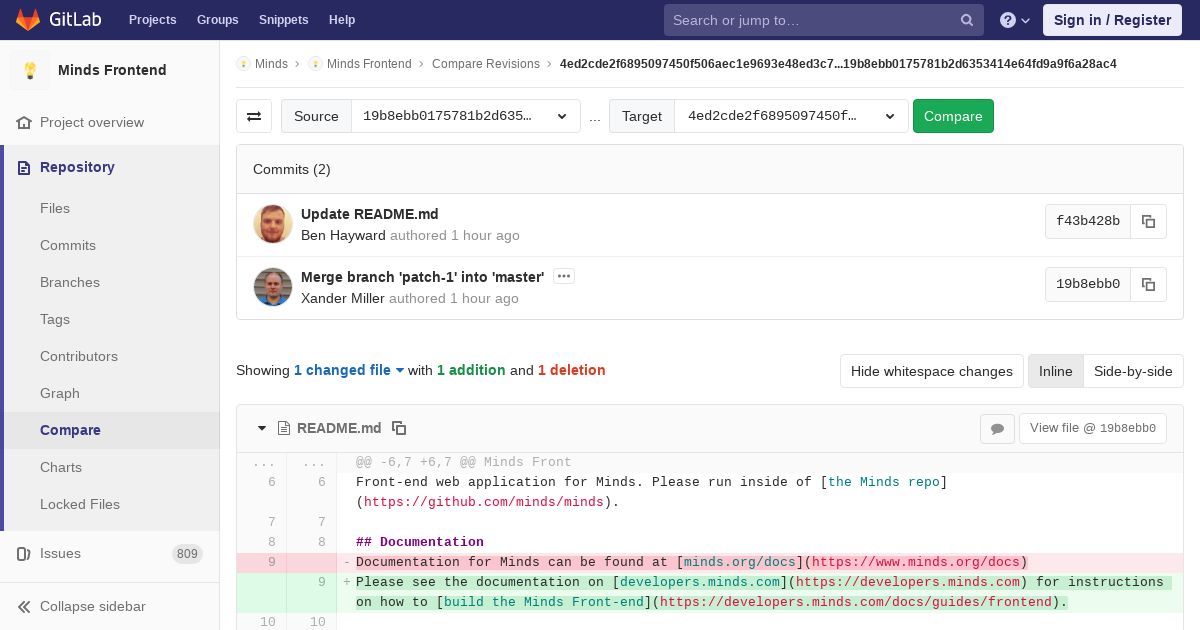Open Charts in sidebar
The image size is (1200, 630).
61,467
